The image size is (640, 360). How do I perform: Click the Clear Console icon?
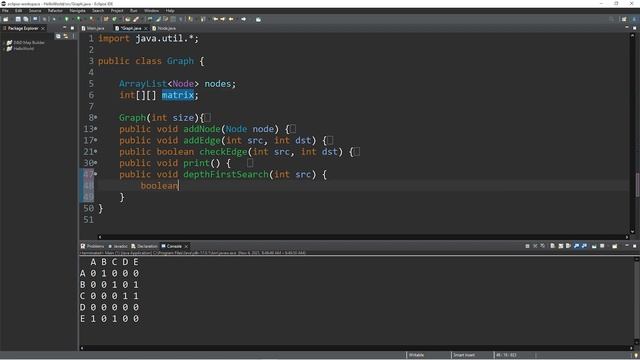click(552, 246)
